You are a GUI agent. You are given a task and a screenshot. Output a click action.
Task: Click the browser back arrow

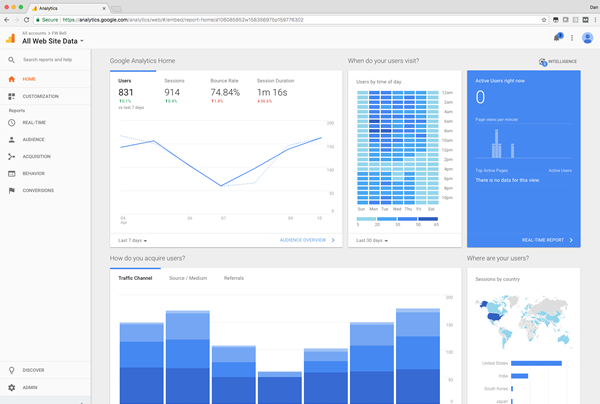pyautogui.click(x=7, y=20)
